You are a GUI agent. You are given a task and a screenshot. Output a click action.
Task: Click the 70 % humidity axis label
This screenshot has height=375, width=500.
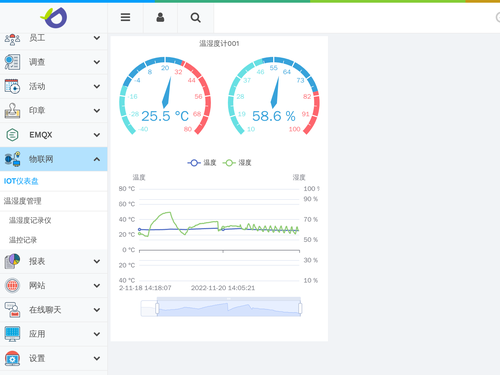tap(311, 220)
